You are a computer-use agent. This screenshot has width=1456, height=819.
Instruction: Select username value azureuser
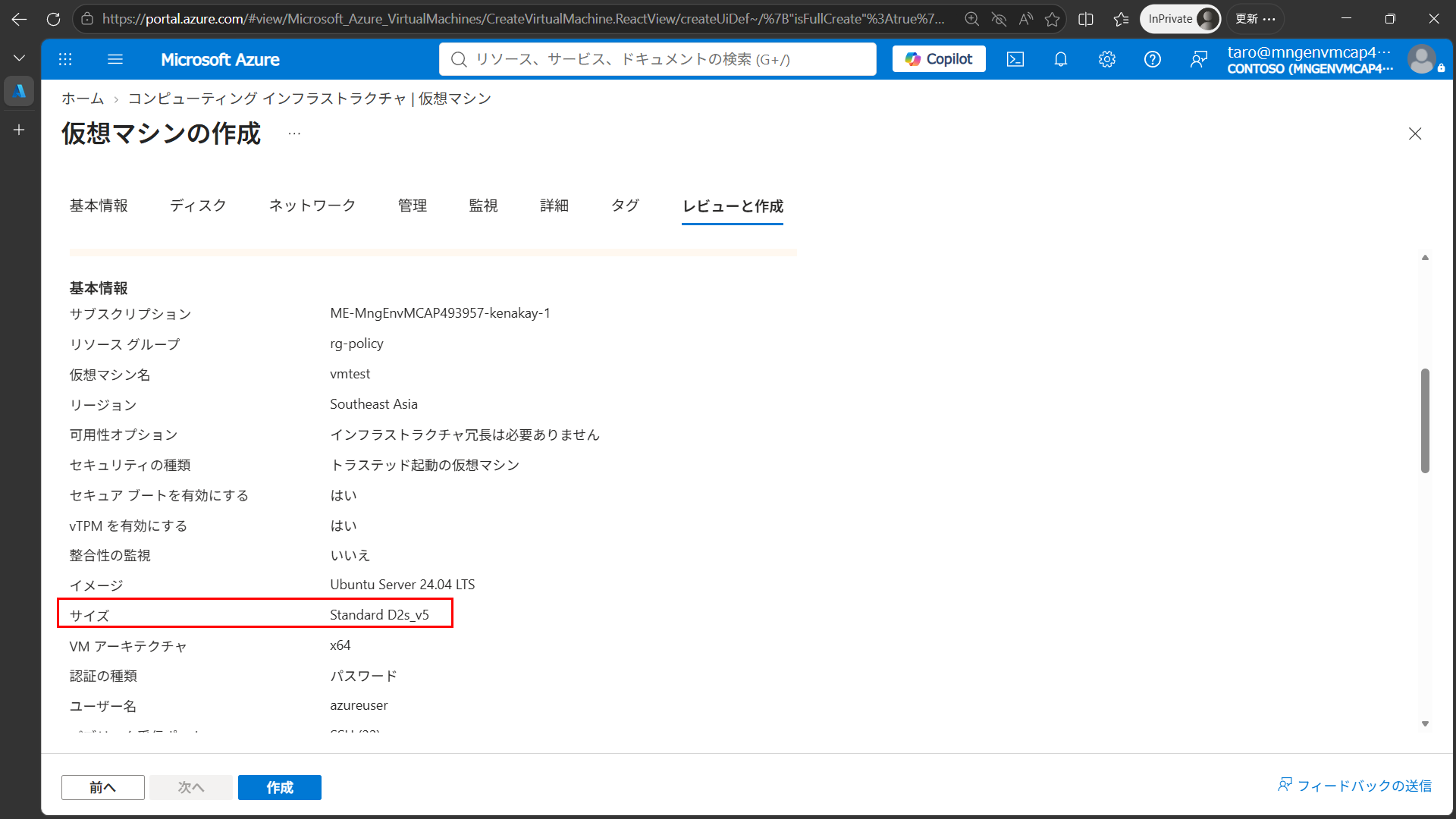pyautogui.click(x=359, y=705)
